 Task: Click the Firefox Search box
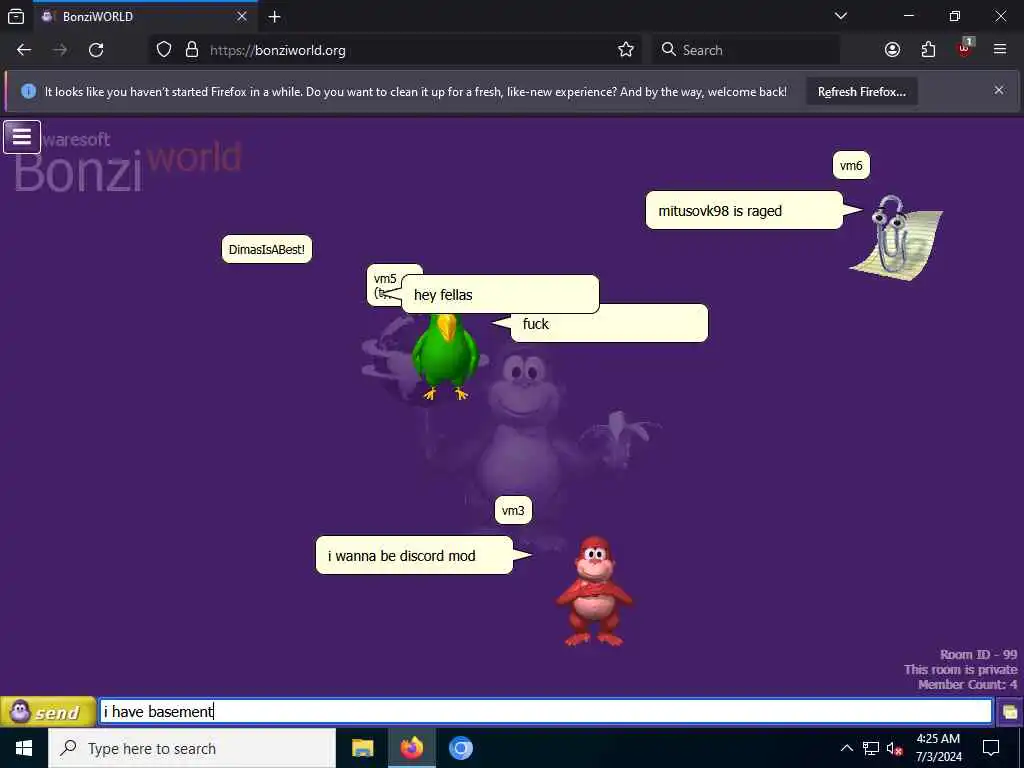tap(746, 50)
